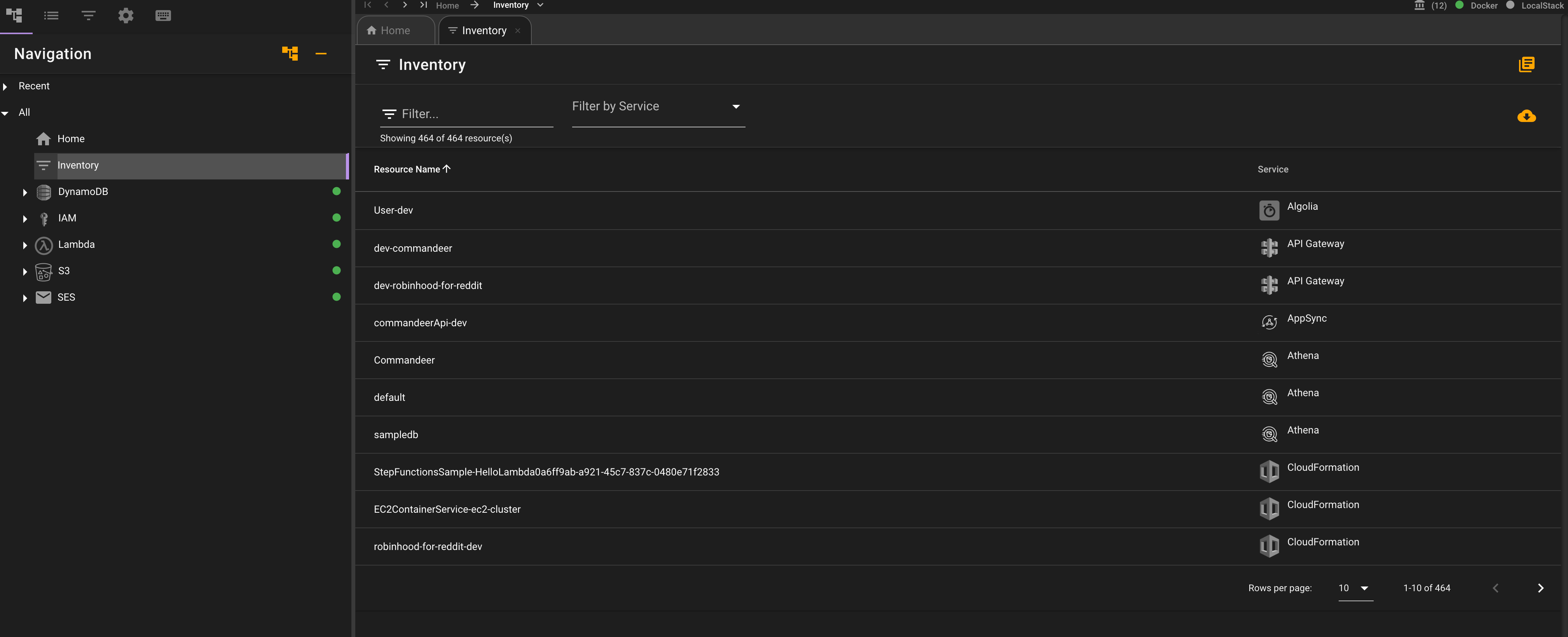Go back one step in history

point(386,5)
